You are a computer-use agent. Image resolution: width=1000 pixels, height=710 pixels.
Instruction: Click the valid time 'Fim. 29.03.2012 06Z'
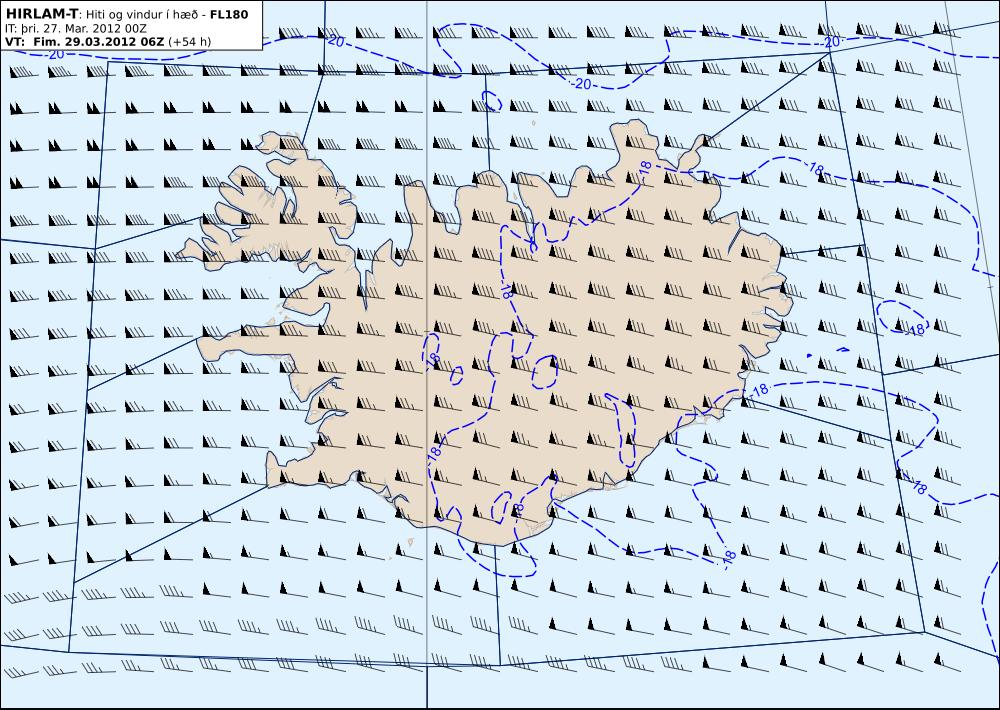click(98, 42)
